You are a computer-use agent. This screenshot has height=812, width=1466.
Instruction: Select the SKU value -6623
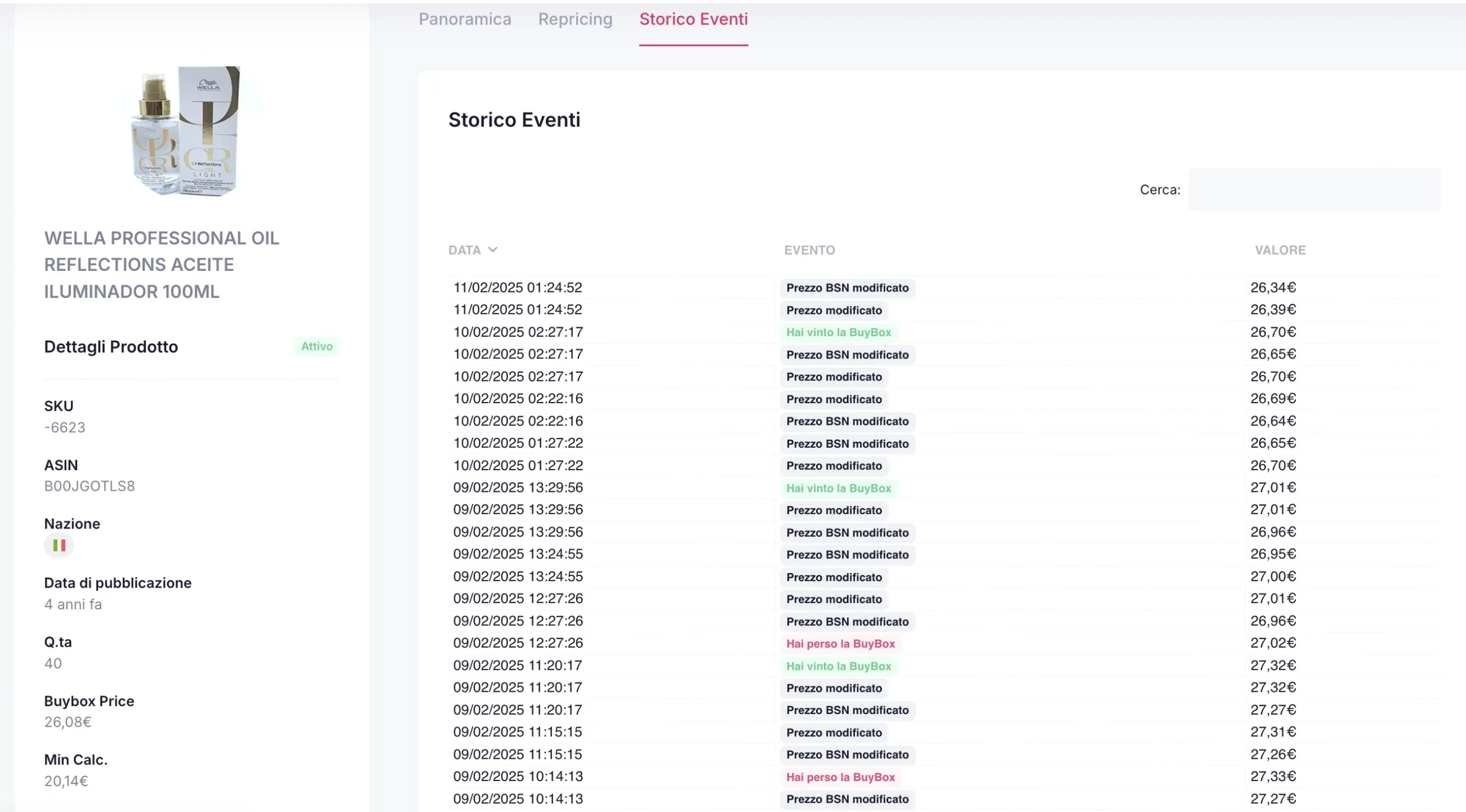(x=65, y=427)
